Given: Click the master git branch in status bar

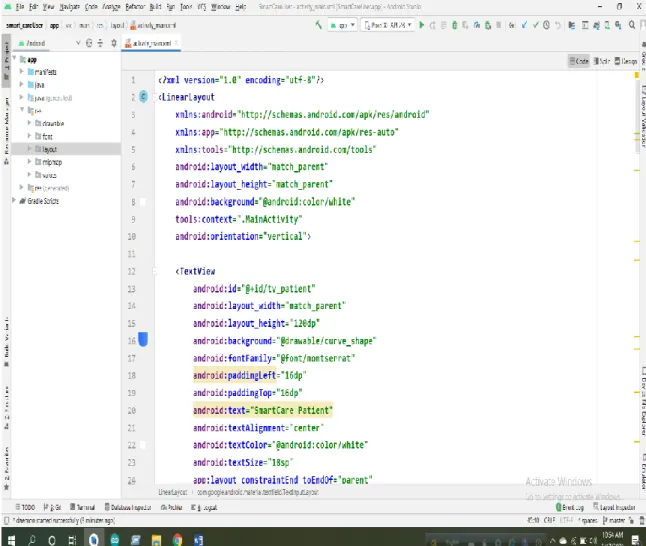Looking at the screenshot, I should click(614, 520).
